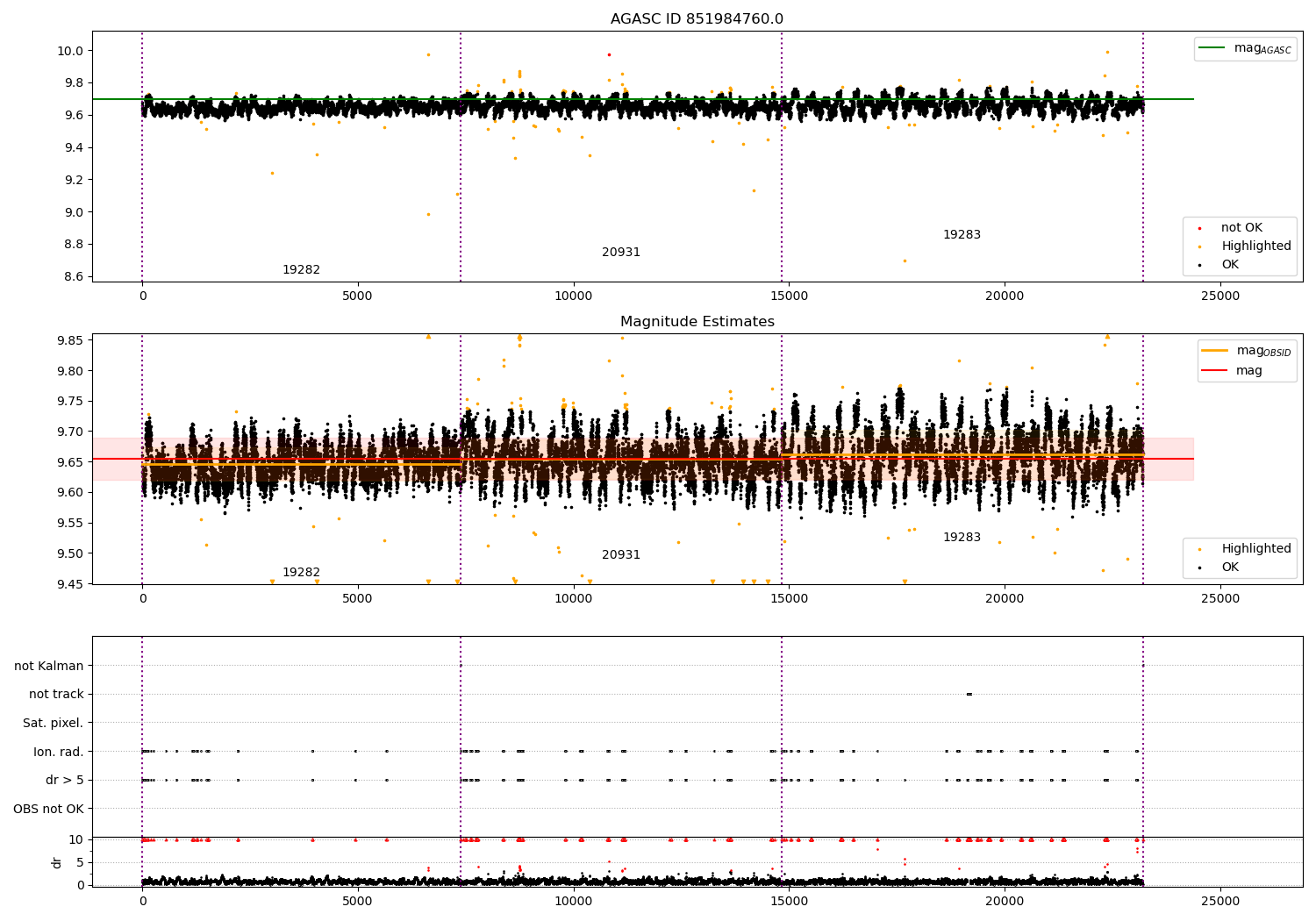Select the 9.85 y-axis tick of middle plot

(x=70, y=340)
